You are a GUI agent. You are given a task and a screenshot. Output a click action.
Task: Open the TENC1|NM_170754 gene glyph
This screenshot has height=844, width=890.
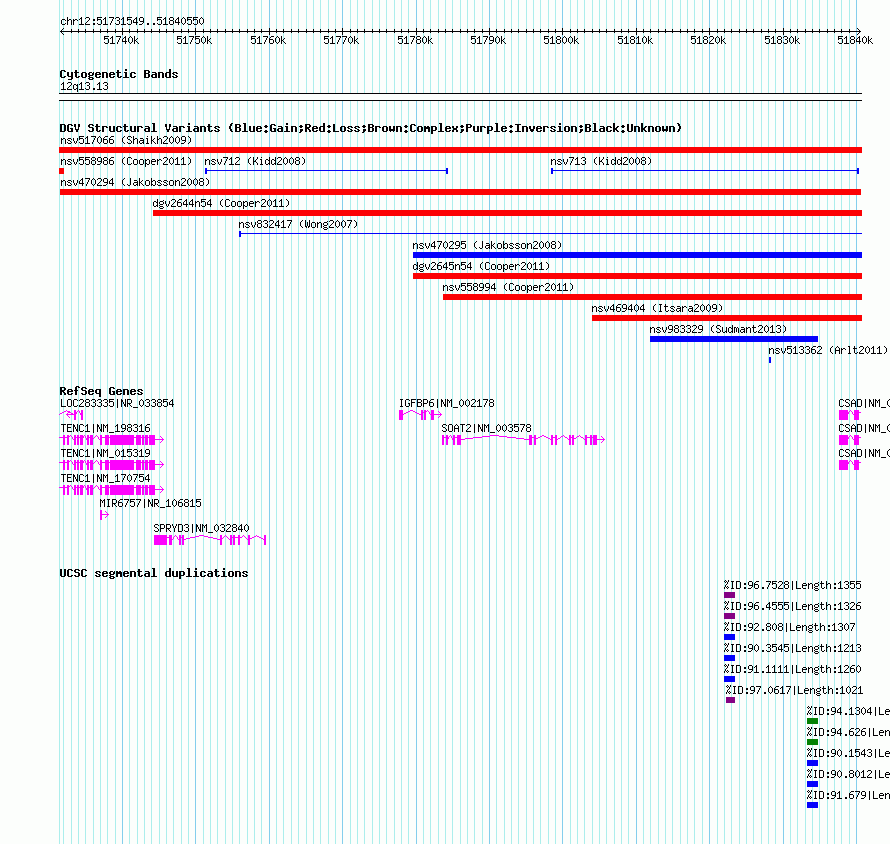112,490
